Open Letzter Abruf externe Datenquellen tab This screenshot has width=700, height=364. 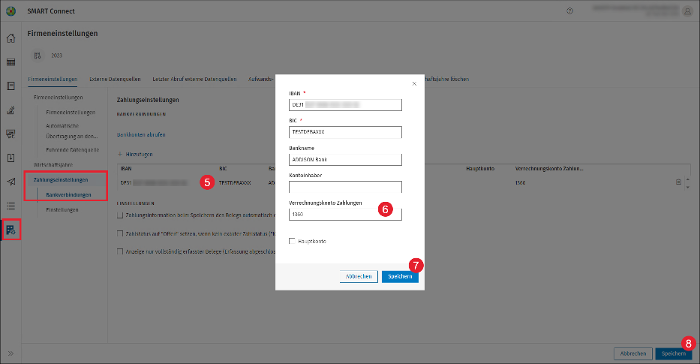(194, 79)
